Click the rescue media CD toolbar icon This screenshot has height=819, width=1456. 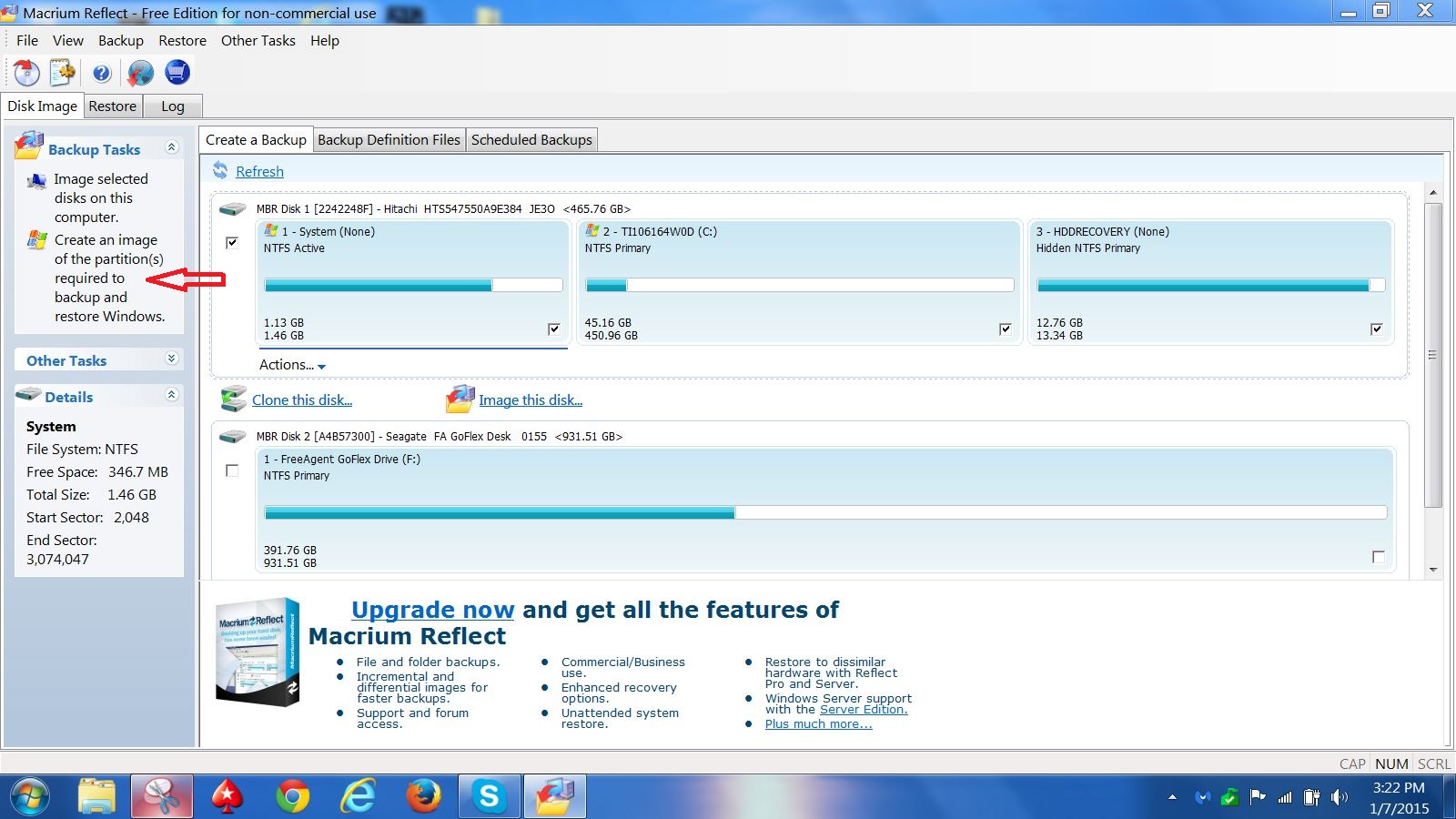(26, 72)
